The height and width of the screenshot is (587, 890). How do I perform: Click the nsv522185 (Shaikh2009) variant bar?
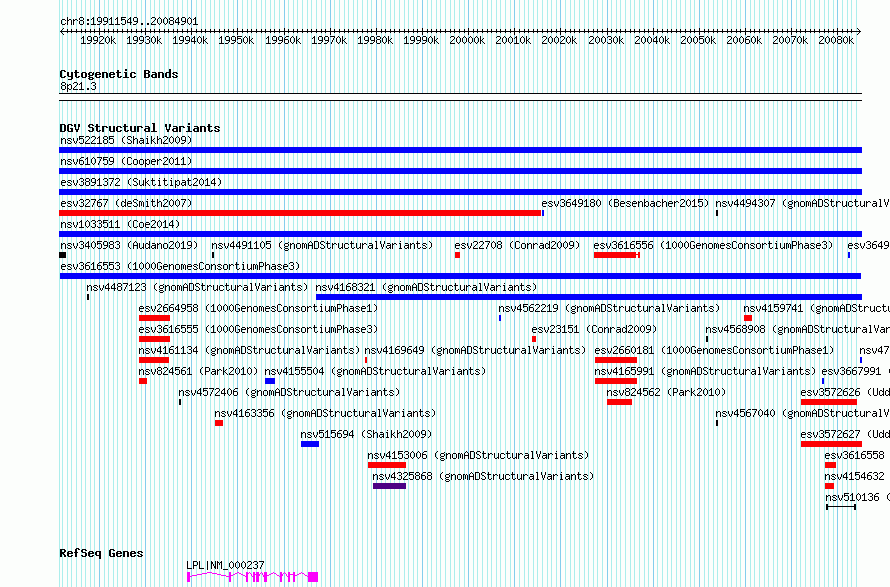(460, 150)
